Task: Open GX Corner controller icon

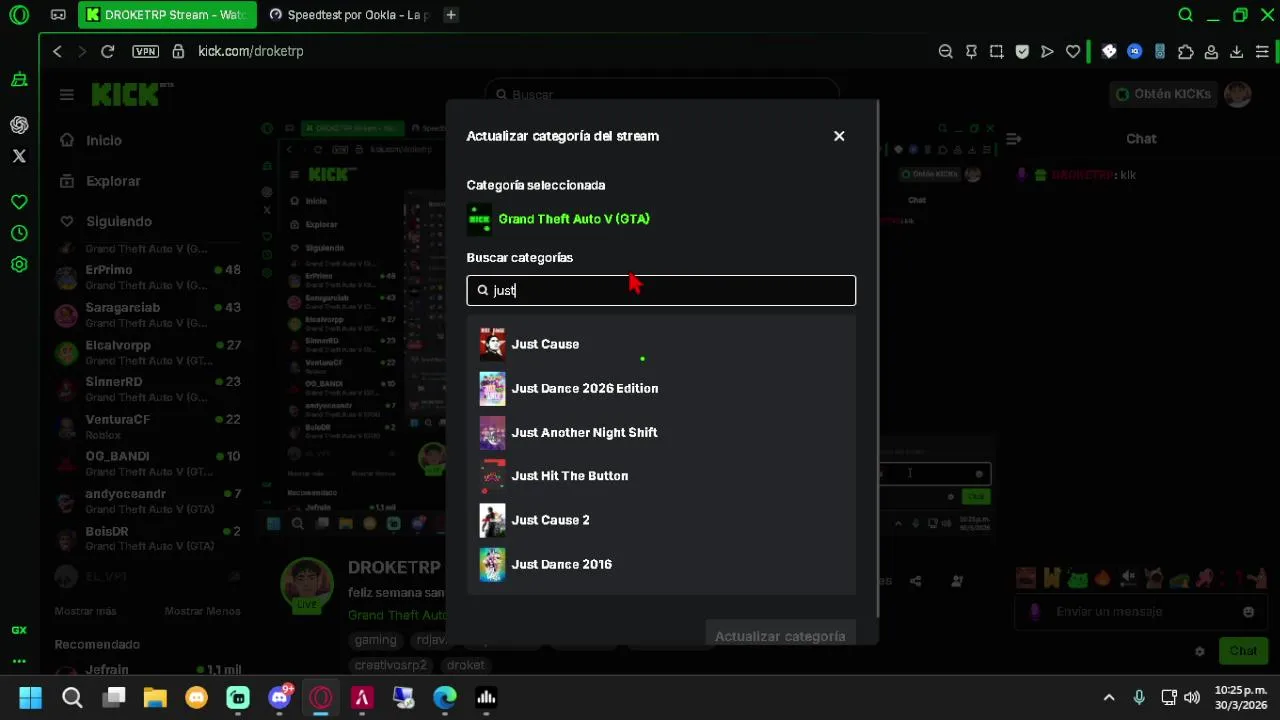Action: 58,15
